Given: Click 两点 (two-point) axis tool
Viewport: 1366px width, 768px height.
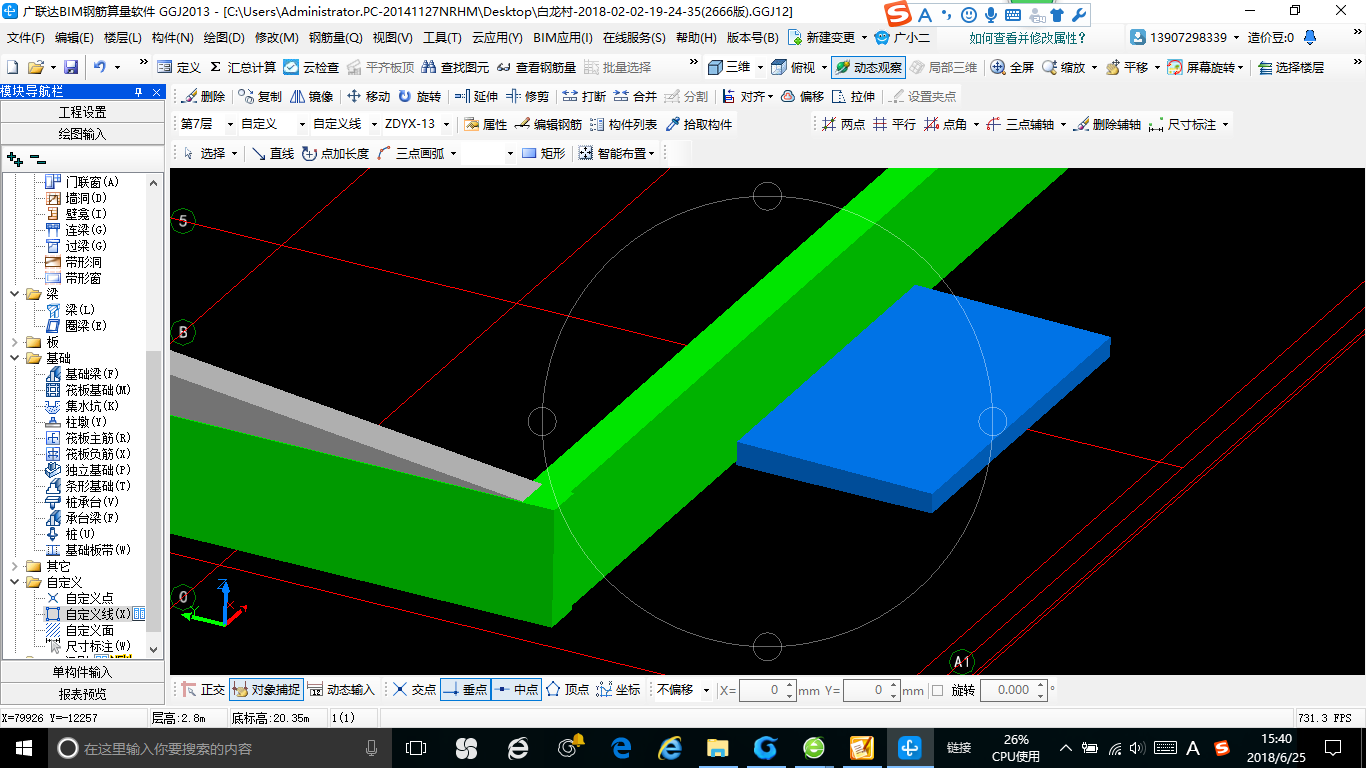Looking at the screenshot, I should click(x=843, y=125).
